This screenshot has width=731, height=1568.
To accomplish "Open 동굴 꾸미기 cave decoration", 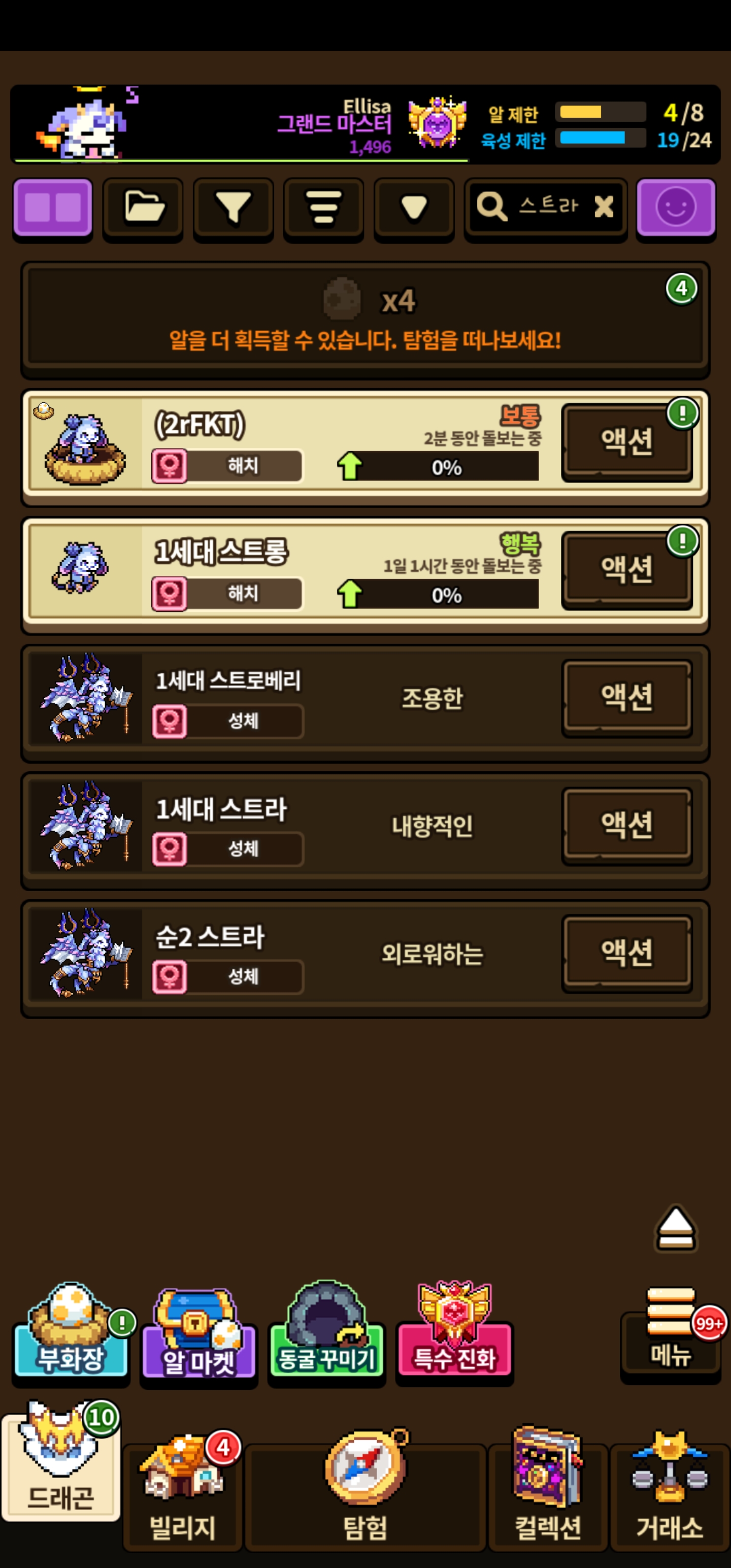I will [x=327, y=1332].
